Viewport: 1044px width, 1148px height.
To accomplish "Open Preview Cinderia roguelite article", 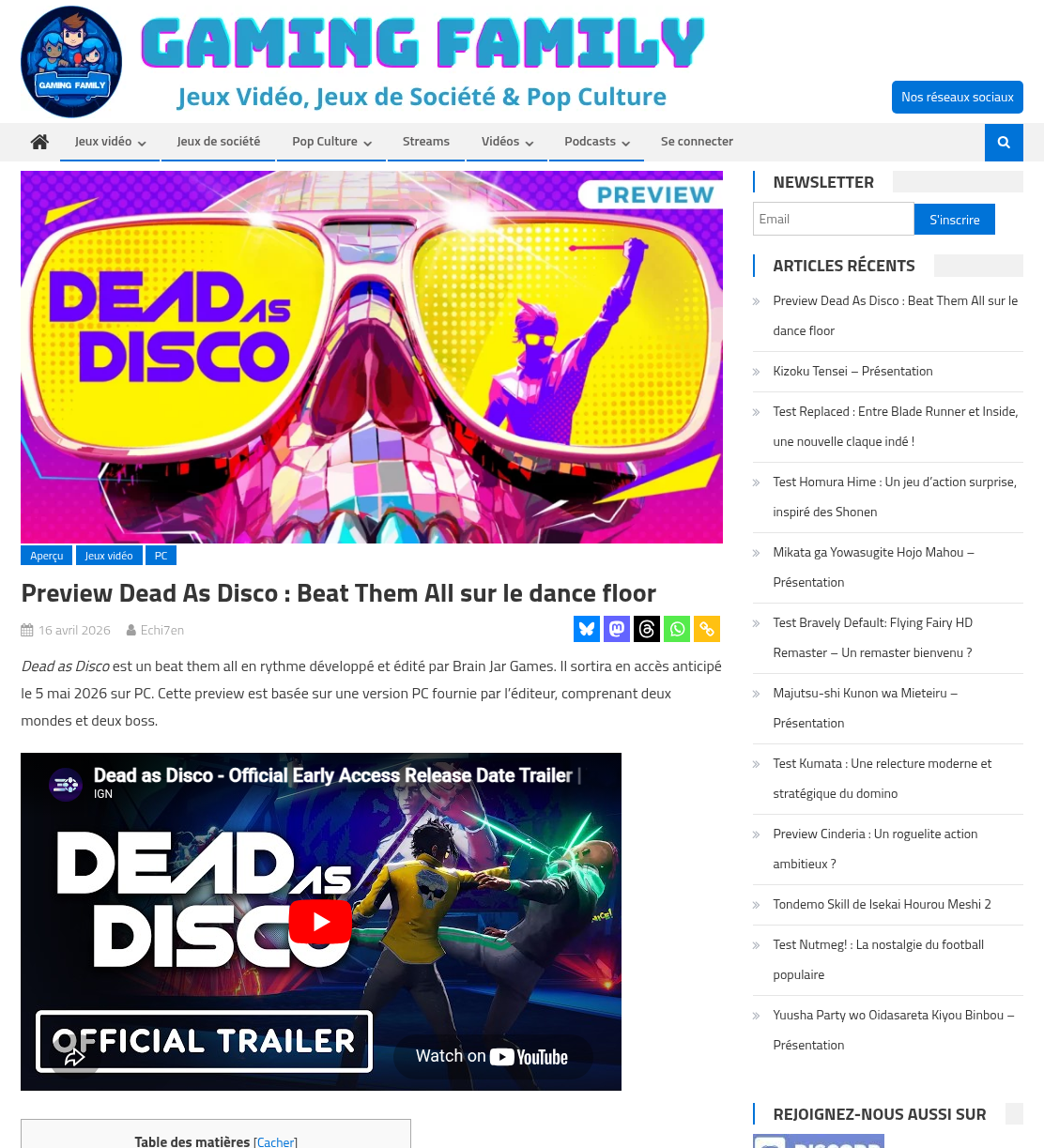I will click(875, 849).
